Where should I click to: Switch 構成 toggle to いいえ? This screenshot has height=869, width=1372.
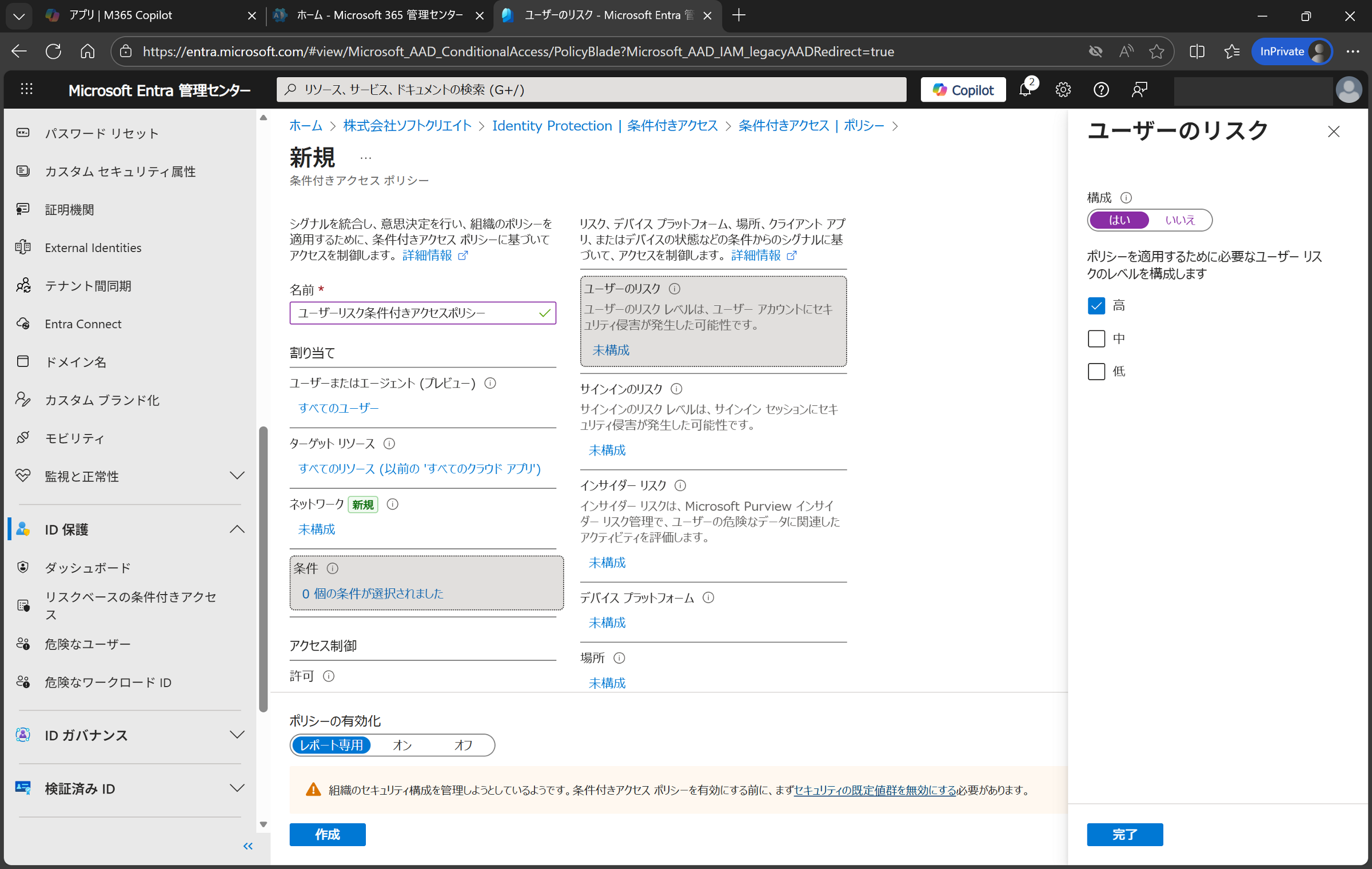click(1180, 220)
